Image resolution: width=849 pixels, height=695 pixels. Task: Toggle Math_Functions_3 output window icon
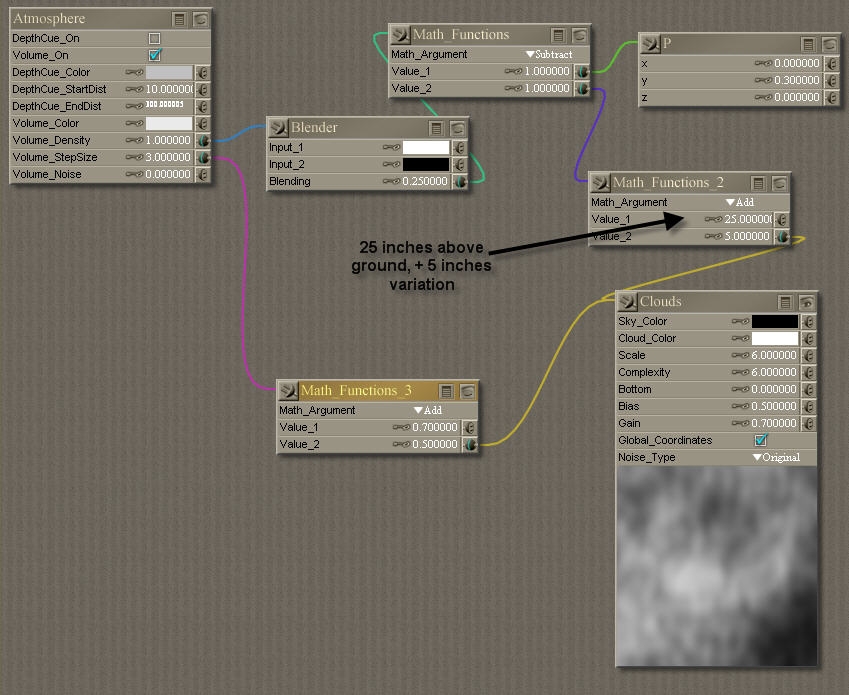(x=446, y=391)
